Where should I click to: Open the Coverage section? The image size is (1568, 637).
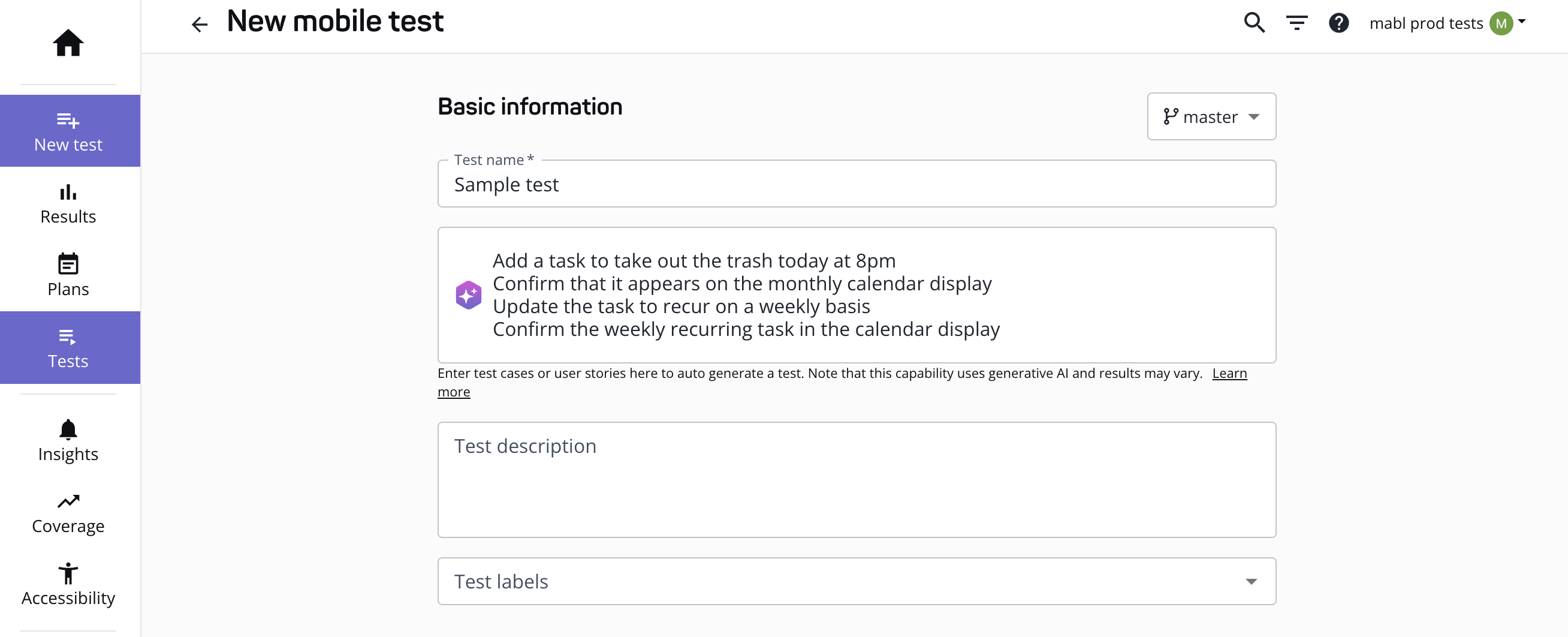(x=69, y=513)
